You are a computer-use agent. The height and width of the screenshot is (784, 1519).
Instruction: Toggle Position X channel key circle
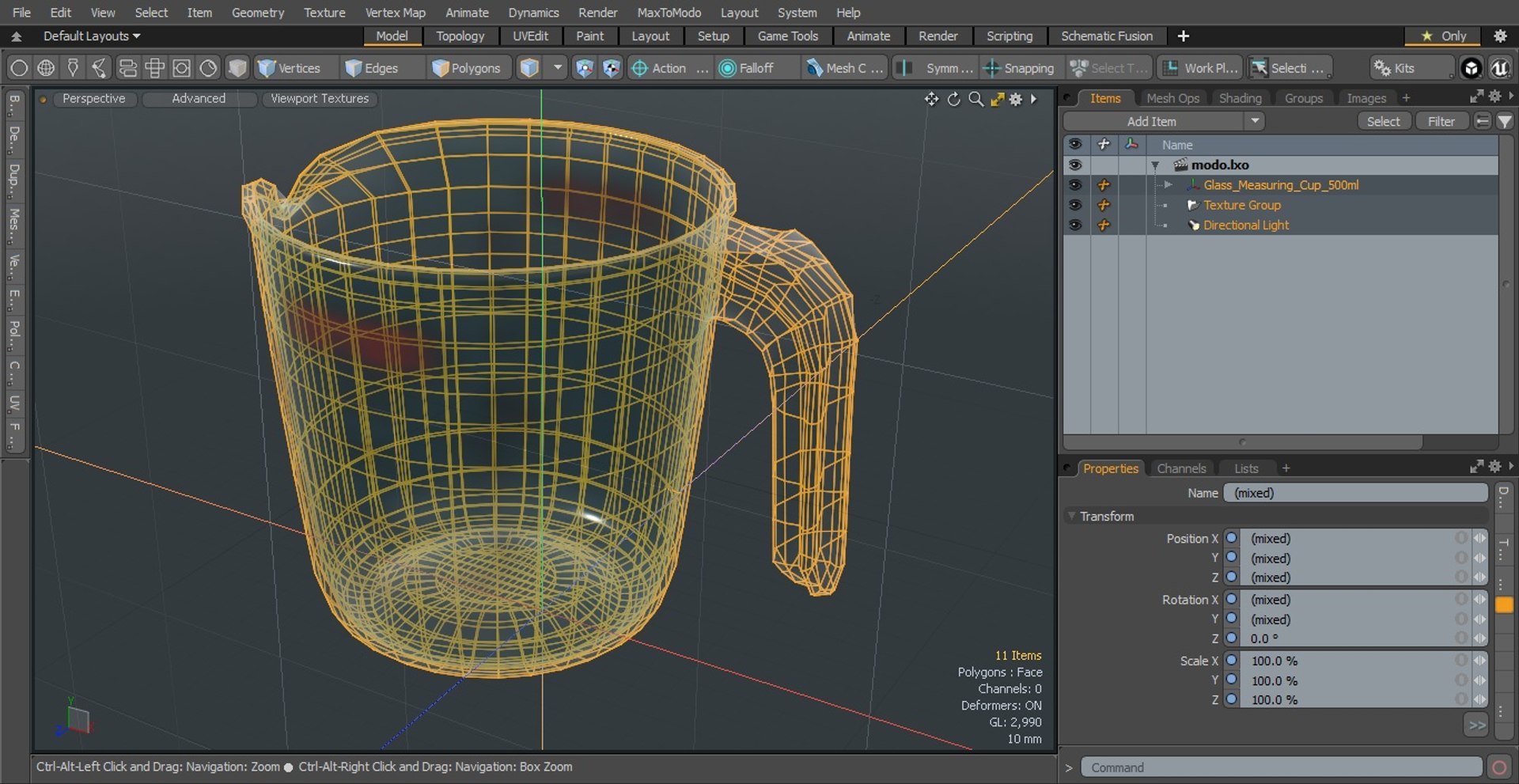(1232, 538)
